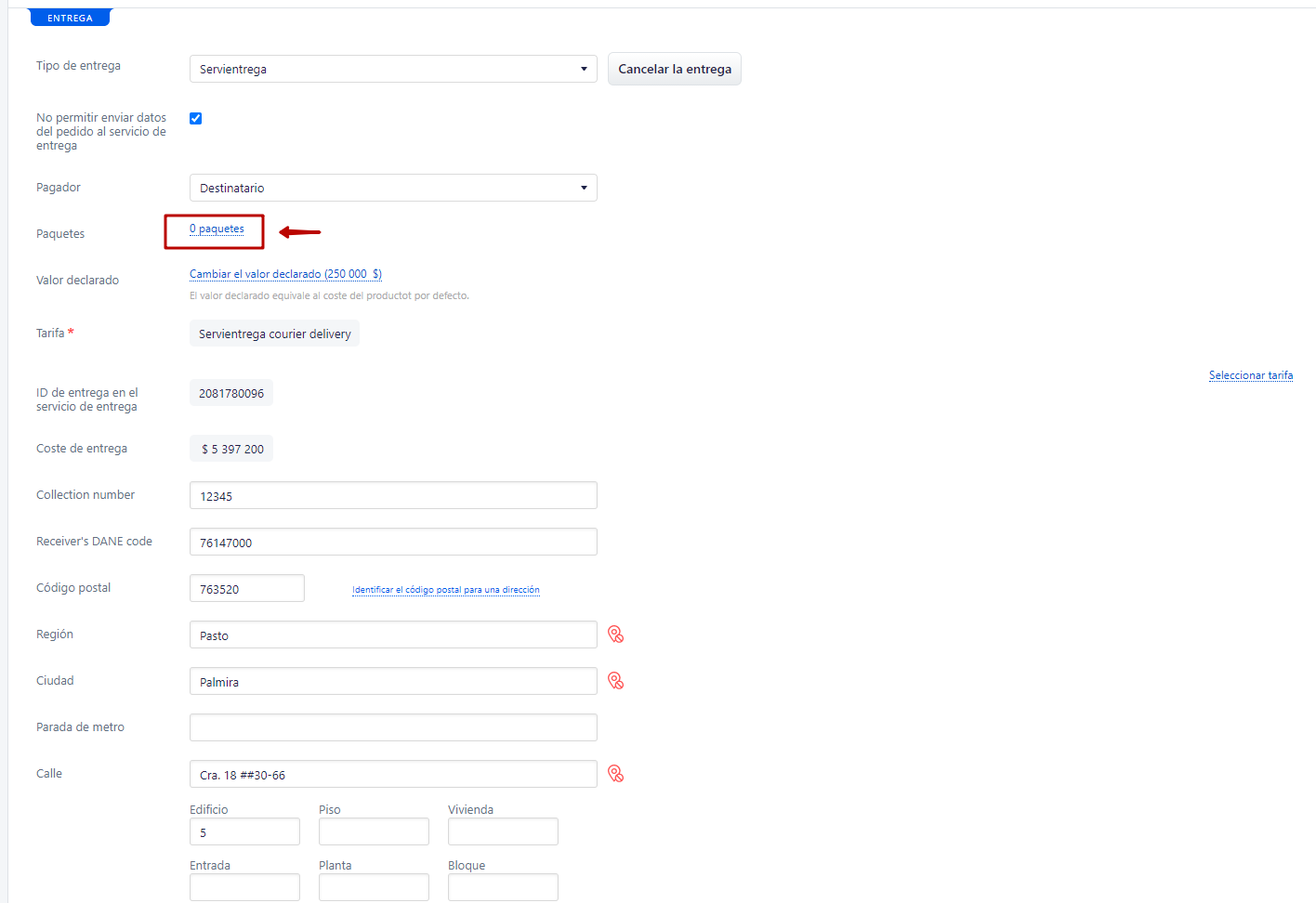This screenshot has height=903, width=1316.
Task: Open the Tipo de entrega dropdown
Action: point(393,69)
